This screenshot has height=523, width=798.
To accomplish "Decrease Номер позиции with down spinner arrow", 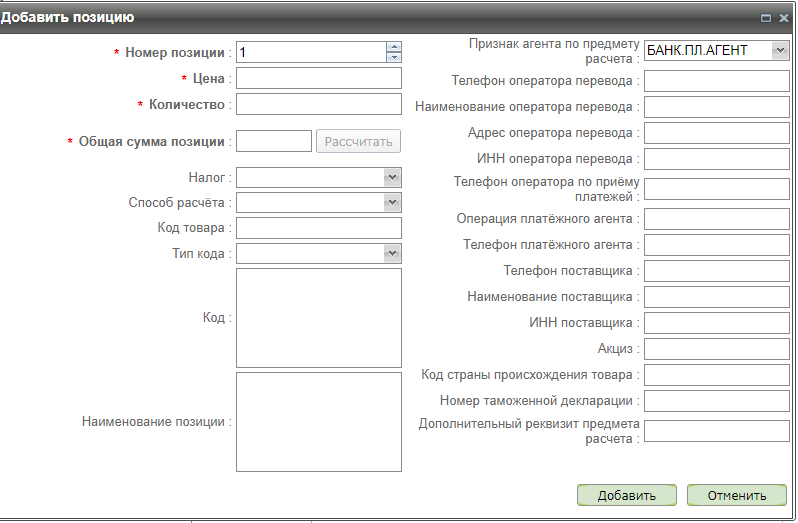I will pos(394,56).
